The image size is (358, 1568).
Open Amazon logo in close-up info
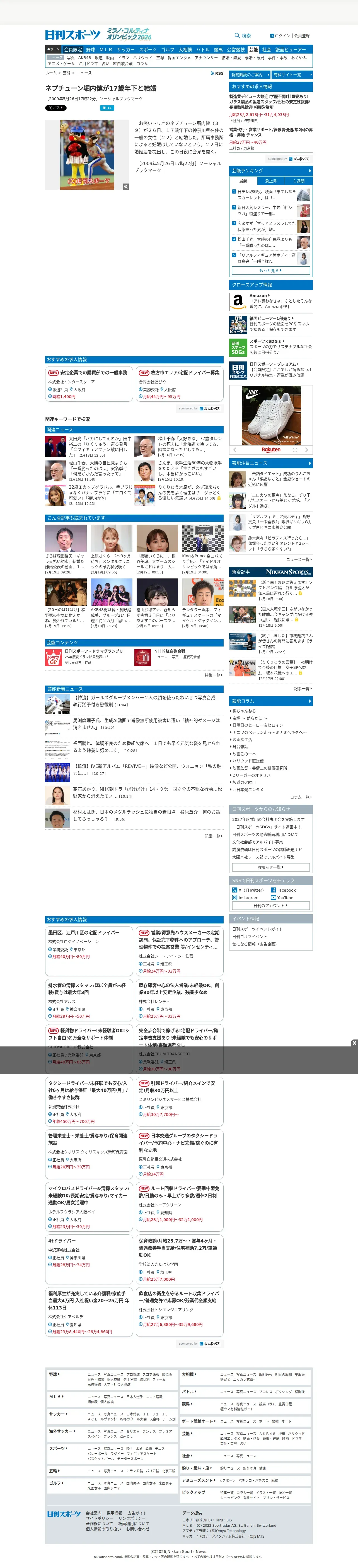[x=238, y=301]
